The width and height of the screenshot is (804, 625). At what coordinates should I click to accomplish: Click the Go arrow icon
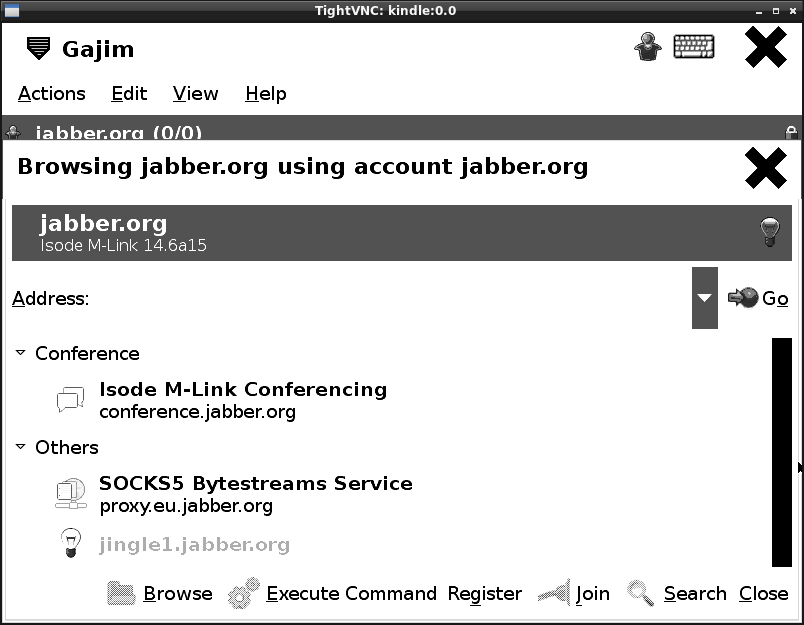click(x=742, y=297)
